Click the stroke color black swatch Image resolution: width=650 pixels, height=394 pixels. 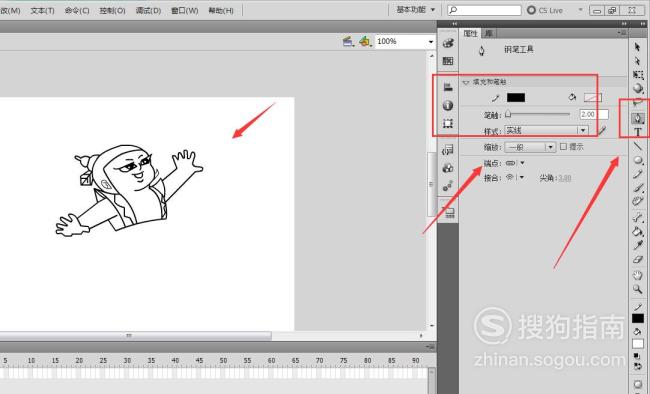click(x=516, y=97)
